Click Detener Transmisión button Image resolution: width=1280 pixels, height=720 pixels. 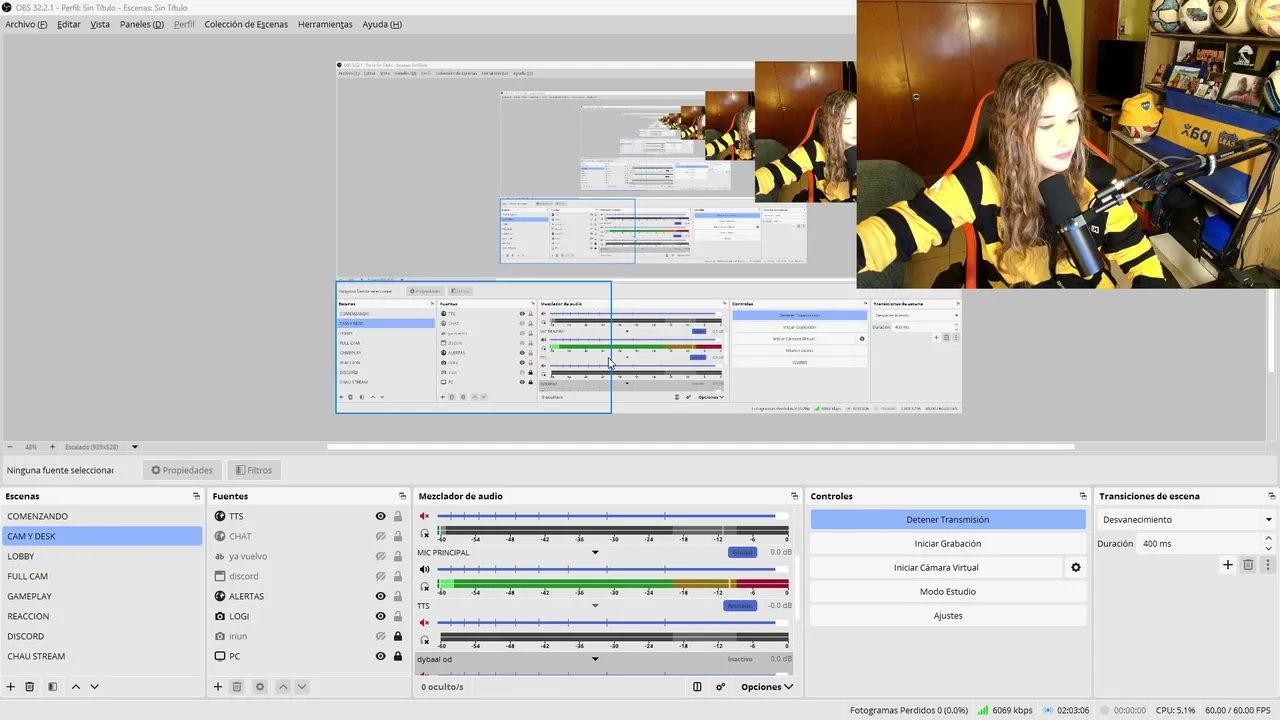(x=947, y=520)
